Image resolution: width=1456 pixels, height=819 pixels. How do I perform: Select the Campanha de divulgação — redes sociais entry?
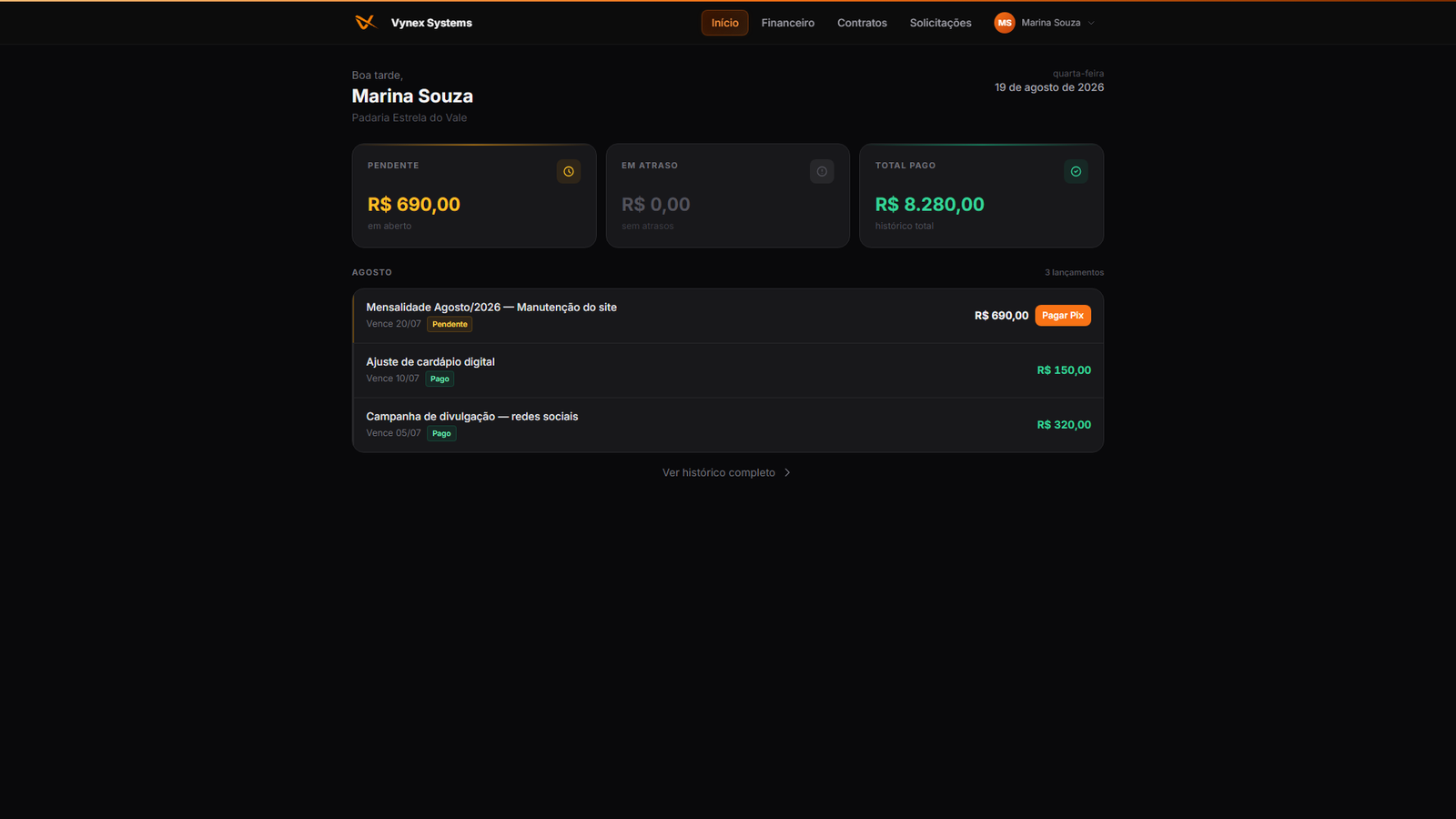[728, 425]
